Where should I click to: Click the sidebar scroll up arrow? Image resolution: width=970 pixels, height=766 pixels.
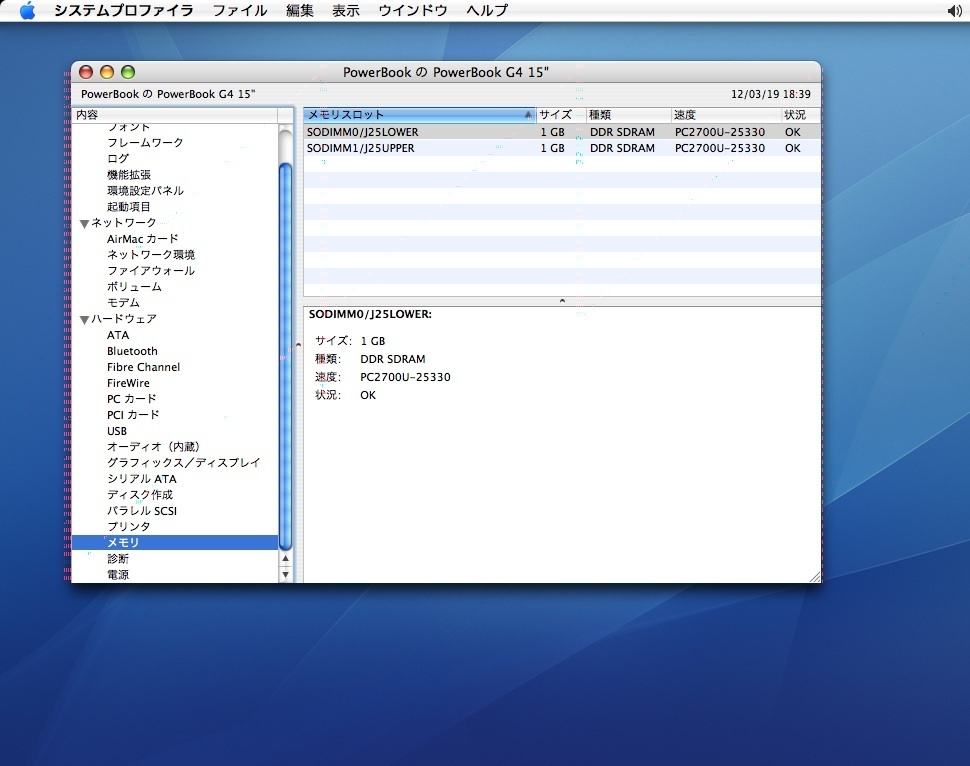(x=286, y=559)
